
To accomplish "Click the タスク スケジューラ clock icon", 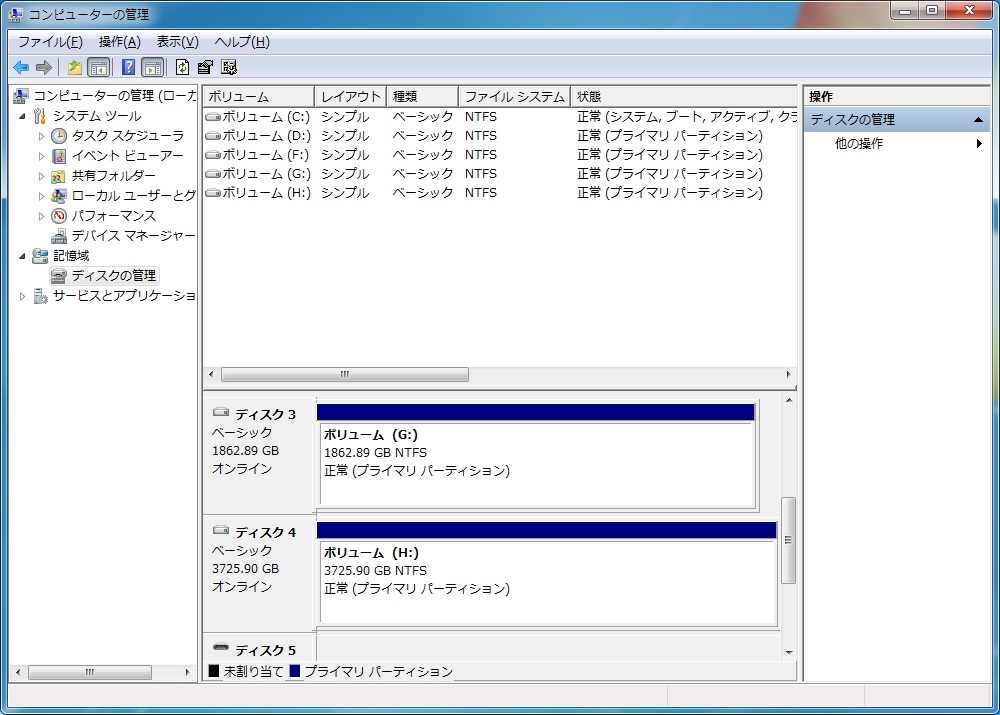I will tap(59, 136).
